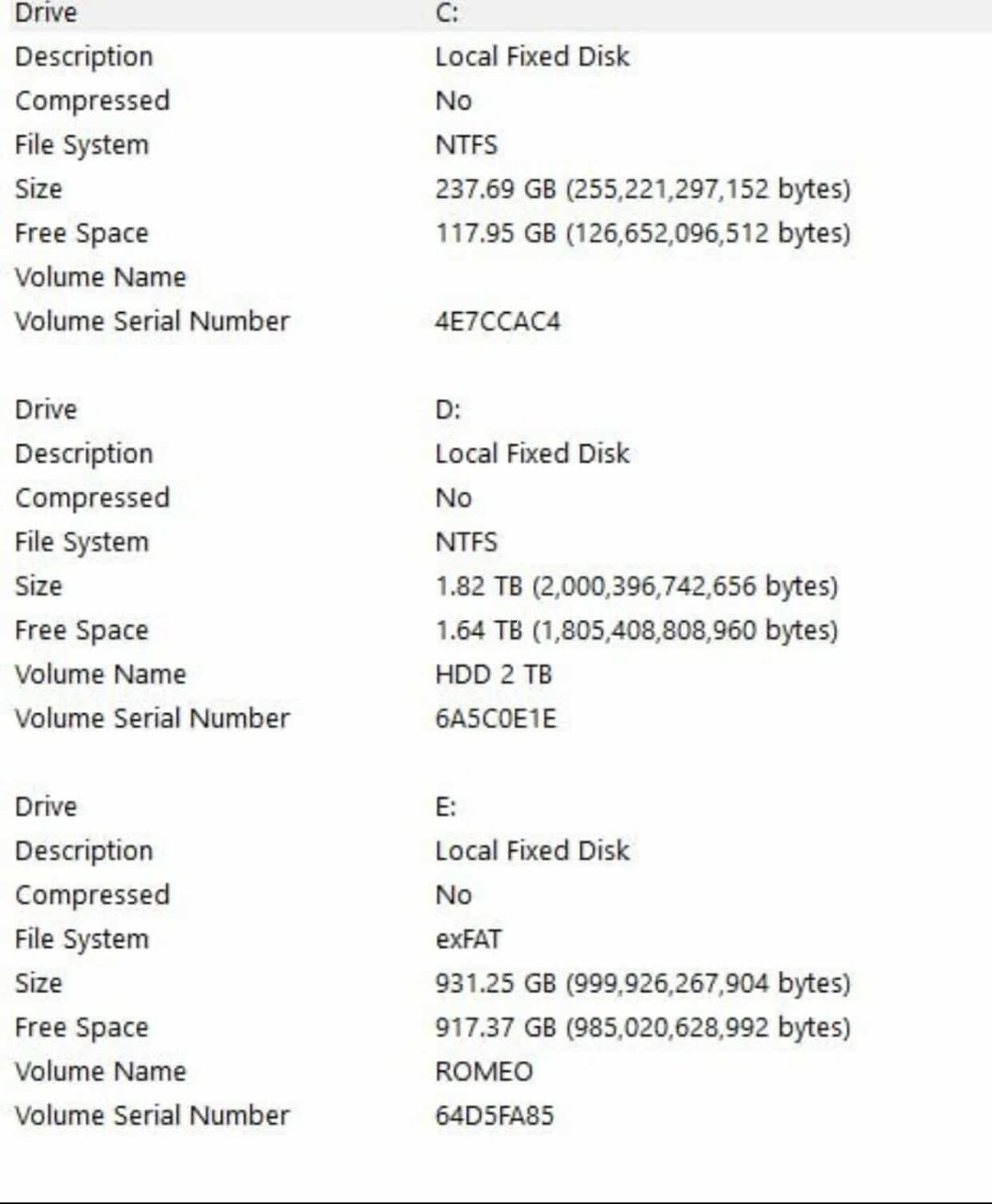Click NTFS value under drive D:
The height and width of the screenshot is (1204, 992).
[466, 542]
